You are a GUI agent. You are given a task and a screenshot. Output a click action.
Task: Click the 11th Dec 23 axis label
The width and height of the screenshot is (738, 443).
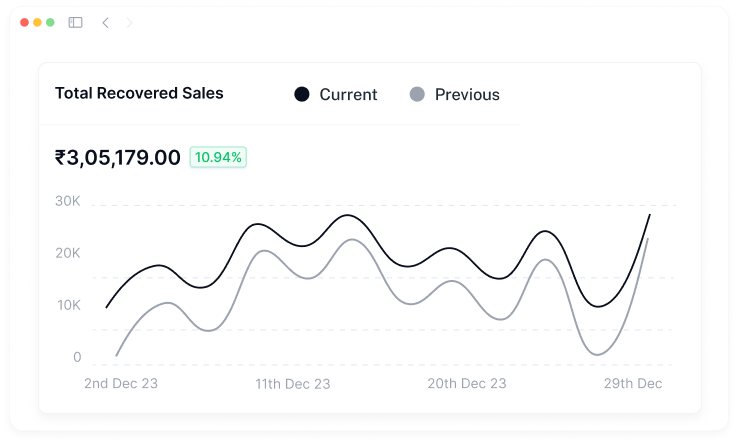point(293,383)
